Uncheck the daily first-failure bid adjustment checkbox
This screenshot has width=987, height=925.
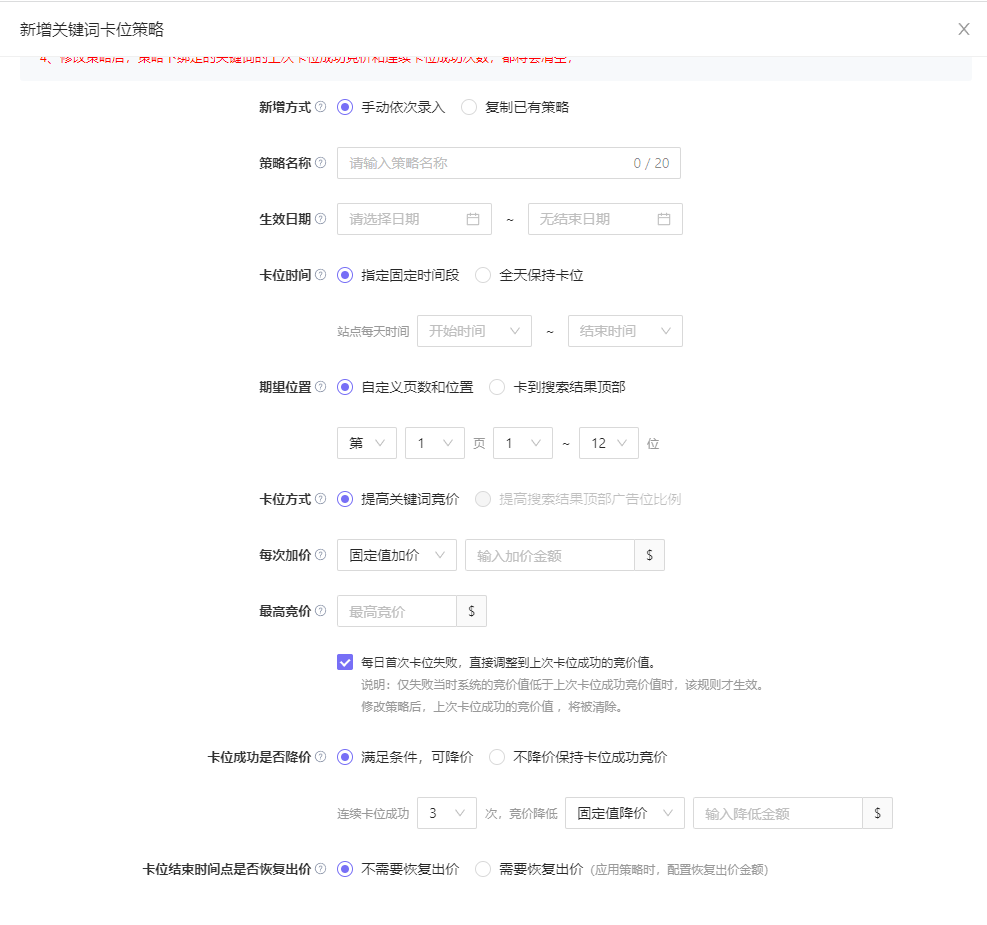point(345,659)
